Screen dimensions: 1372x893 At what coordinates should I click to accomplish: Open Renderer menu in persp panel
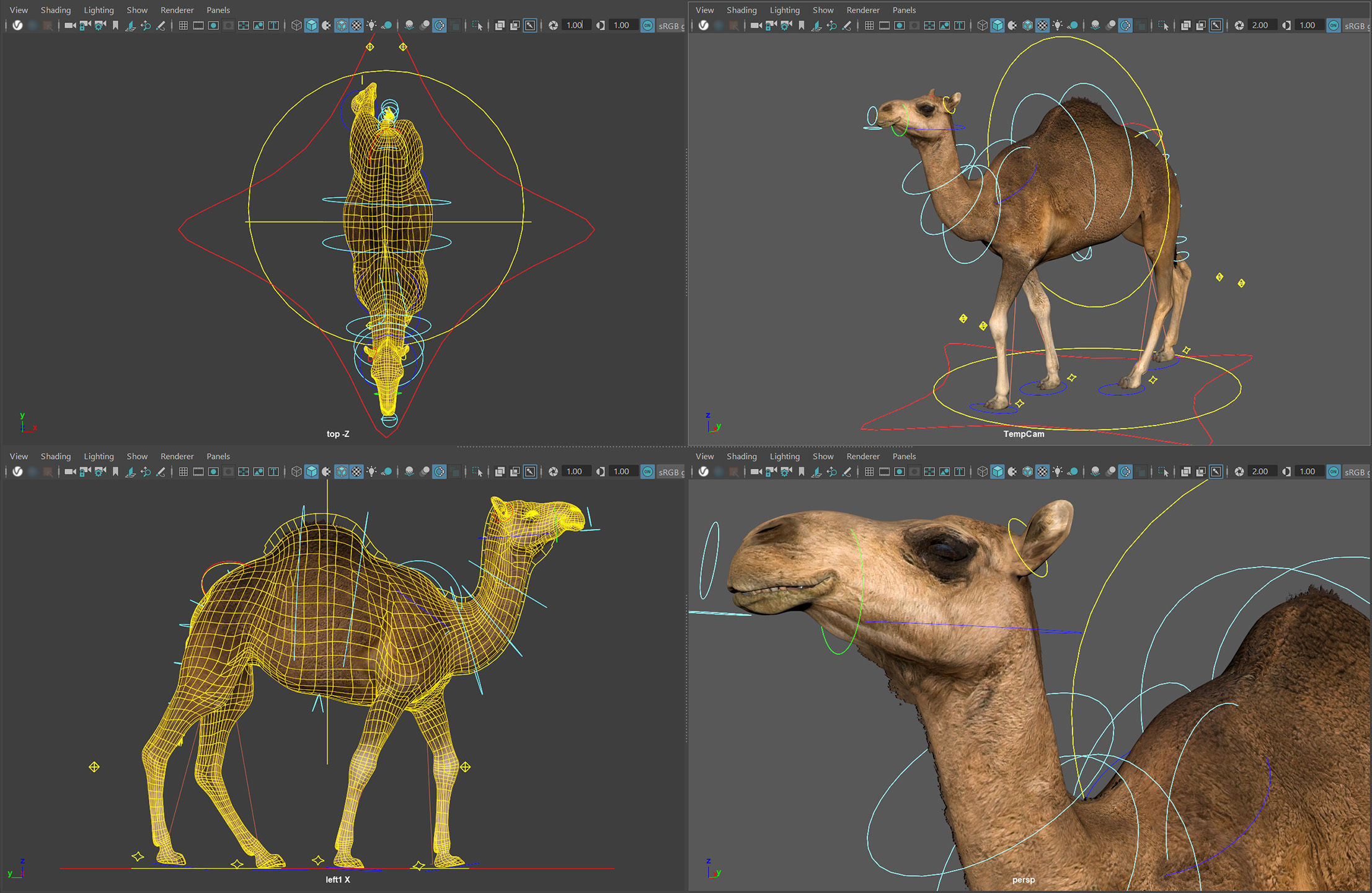[862, 456]
